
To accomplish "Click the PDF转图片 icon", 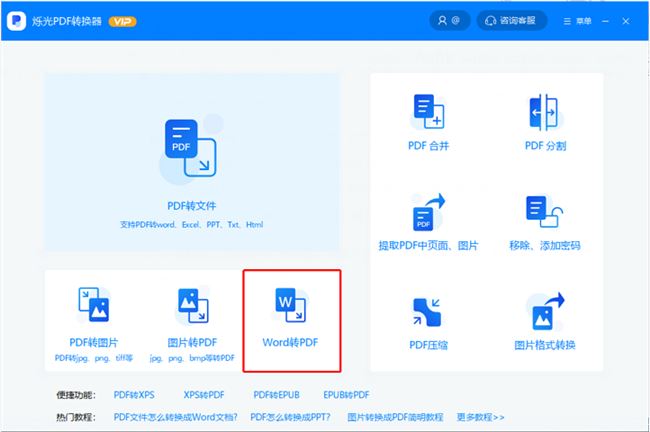I will click(94, 304).
